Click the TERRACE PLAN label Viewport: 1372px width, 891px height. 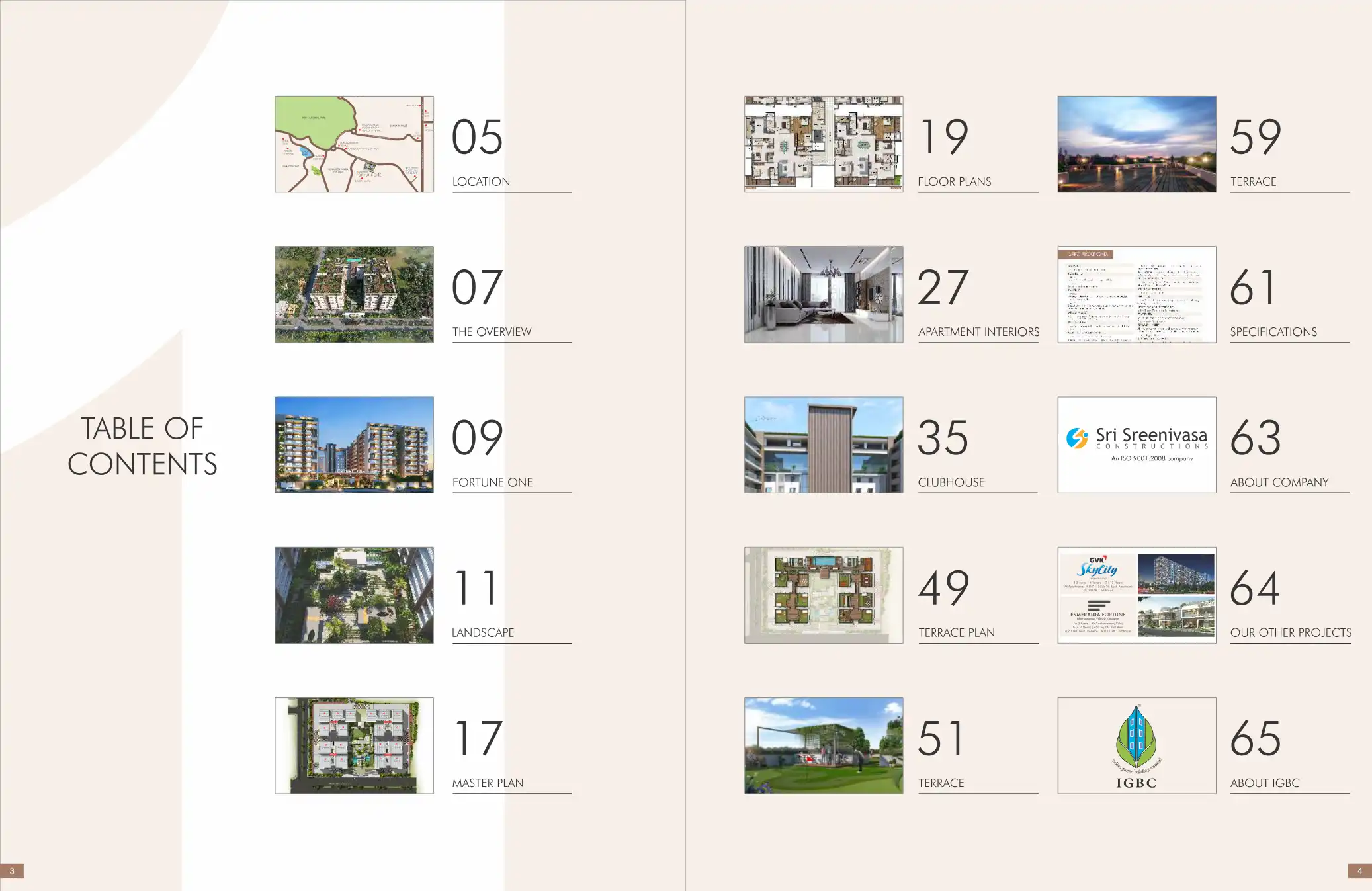[956, 632]
